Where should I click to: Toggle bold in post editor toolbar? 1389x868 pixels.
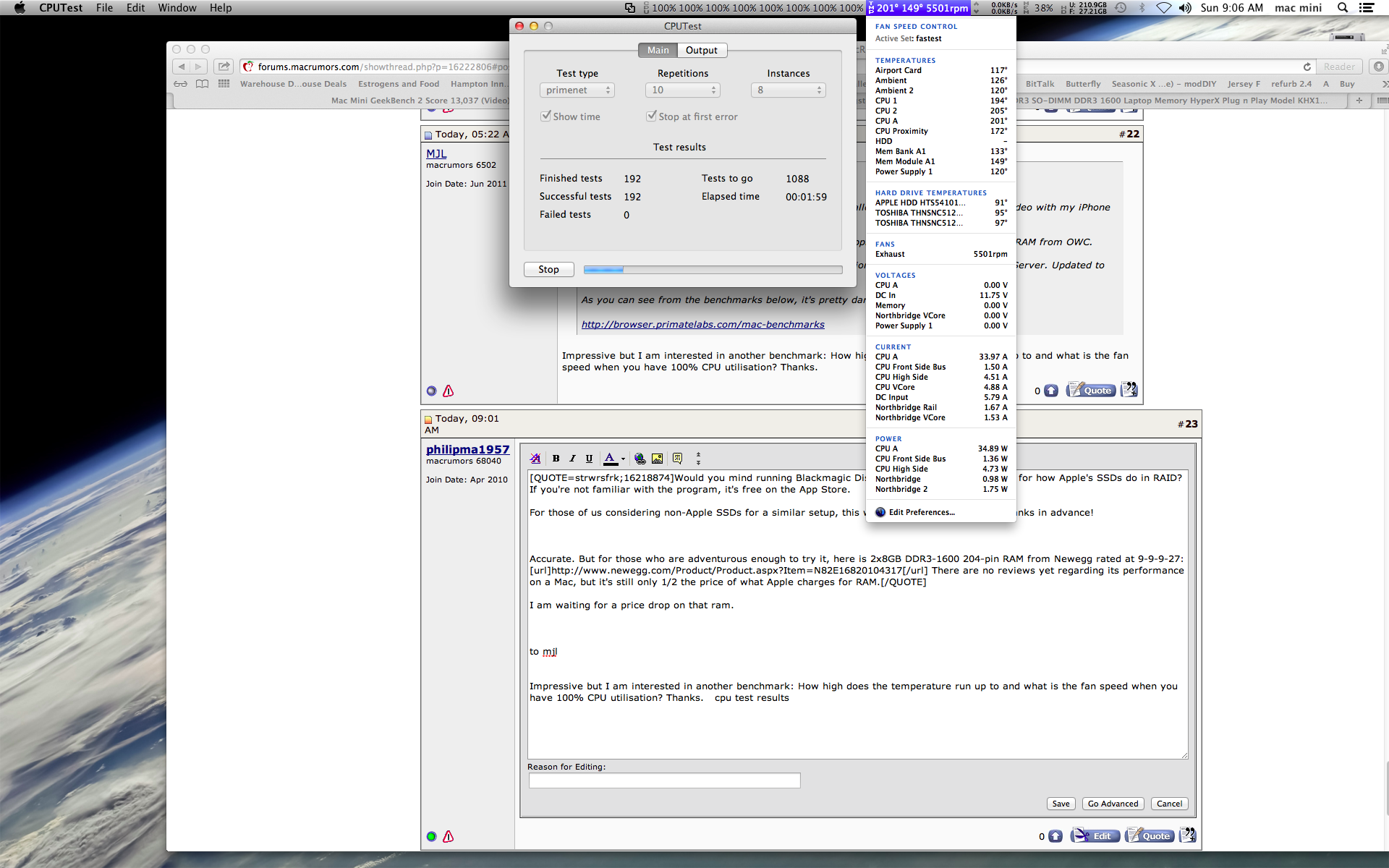[556, 458]
